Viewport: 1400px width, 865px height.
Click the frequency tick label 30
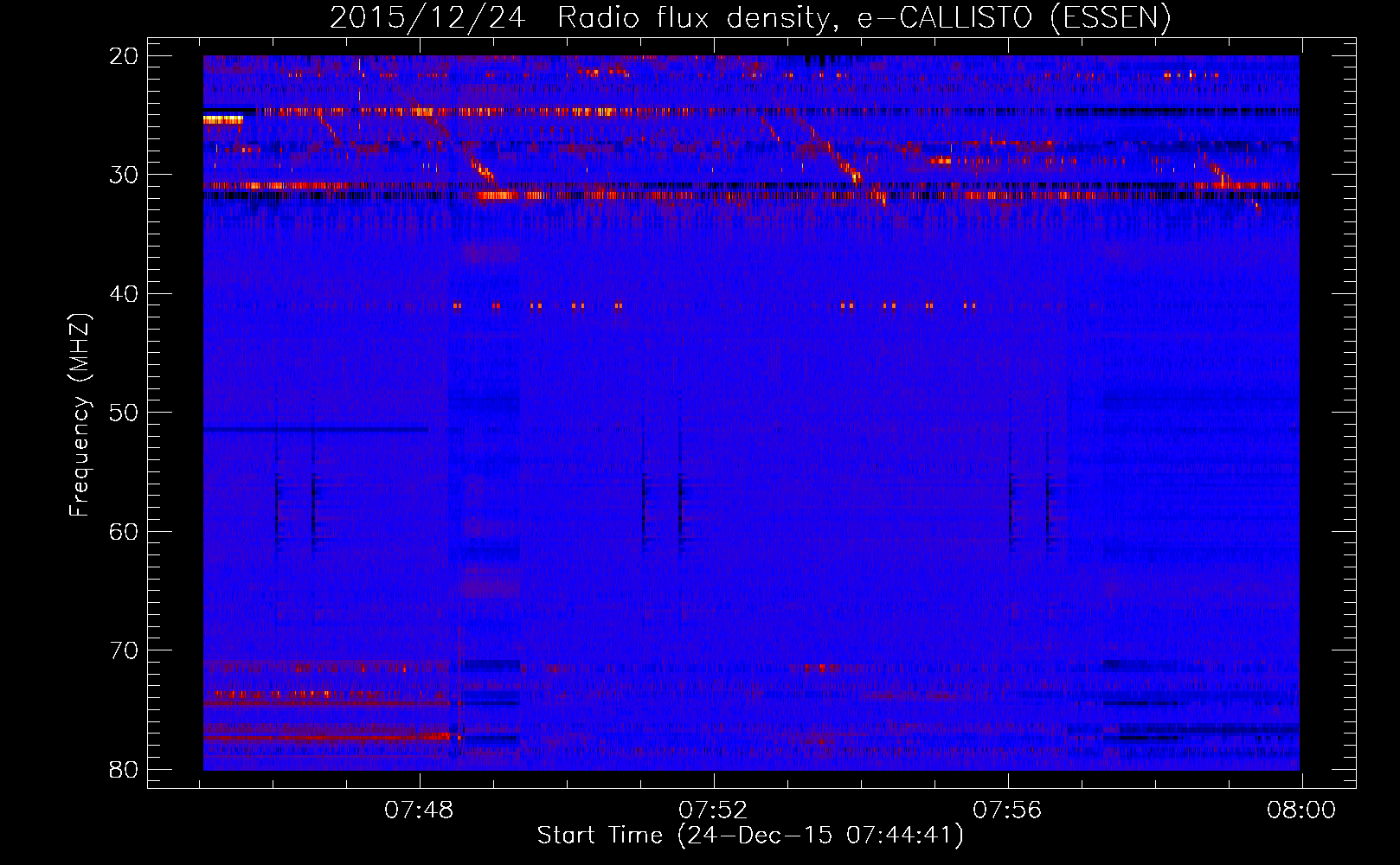(x=125, y=175)
